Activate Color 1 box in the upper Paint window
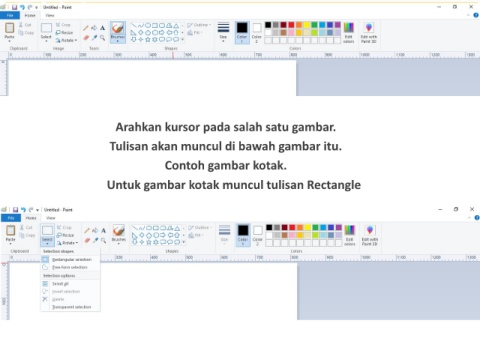 pos(242,33)
